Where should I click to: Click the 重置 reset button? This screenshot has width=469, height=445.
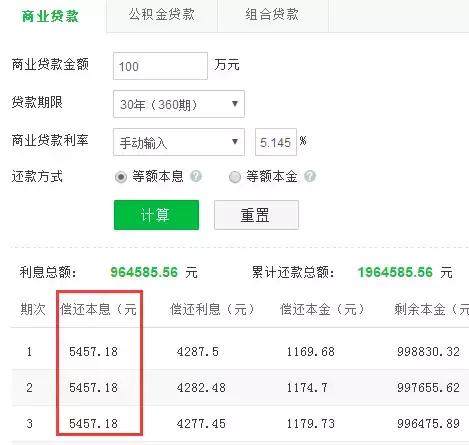pos(256,215)
